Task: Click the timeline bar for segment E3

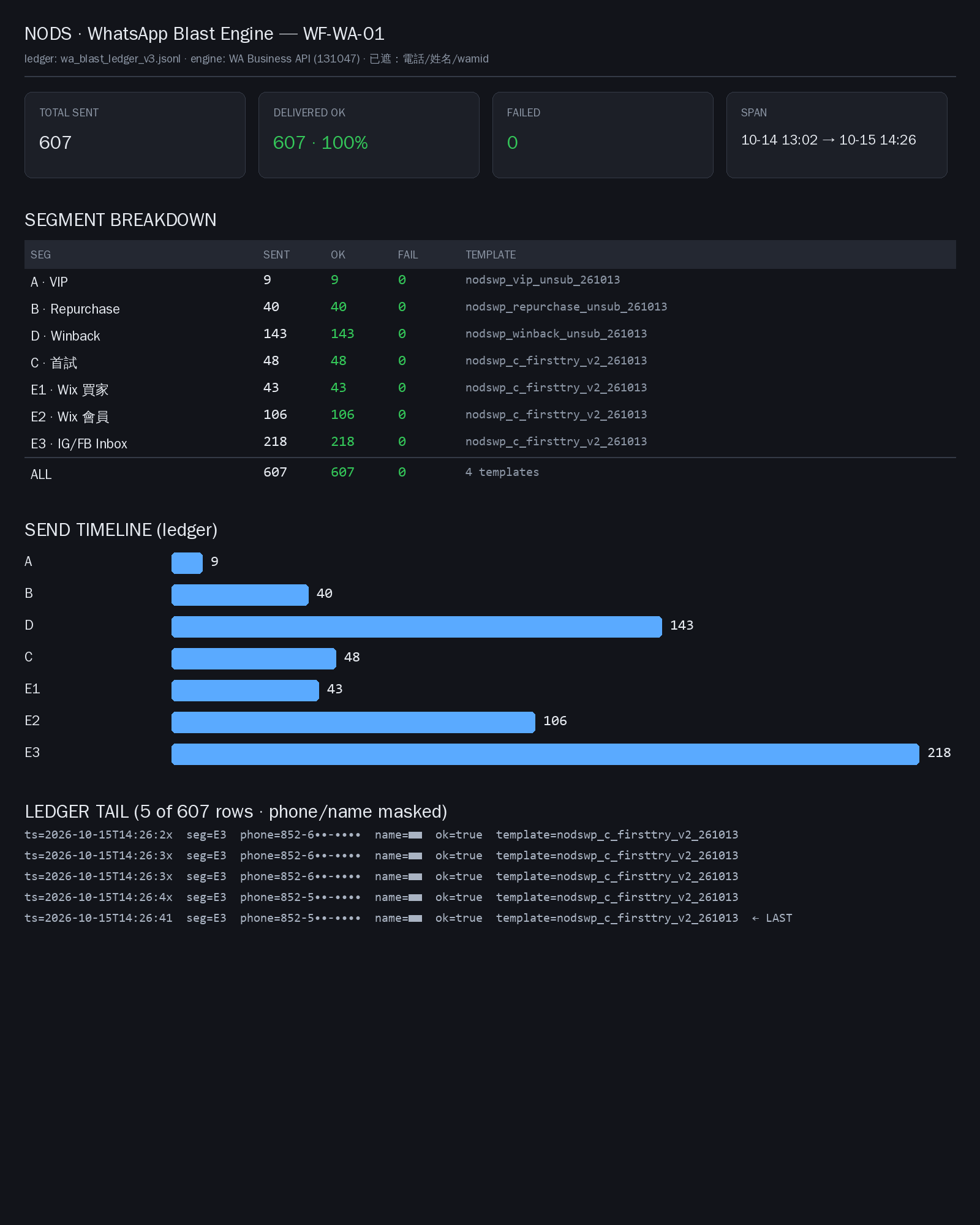Action: (545, 754)
